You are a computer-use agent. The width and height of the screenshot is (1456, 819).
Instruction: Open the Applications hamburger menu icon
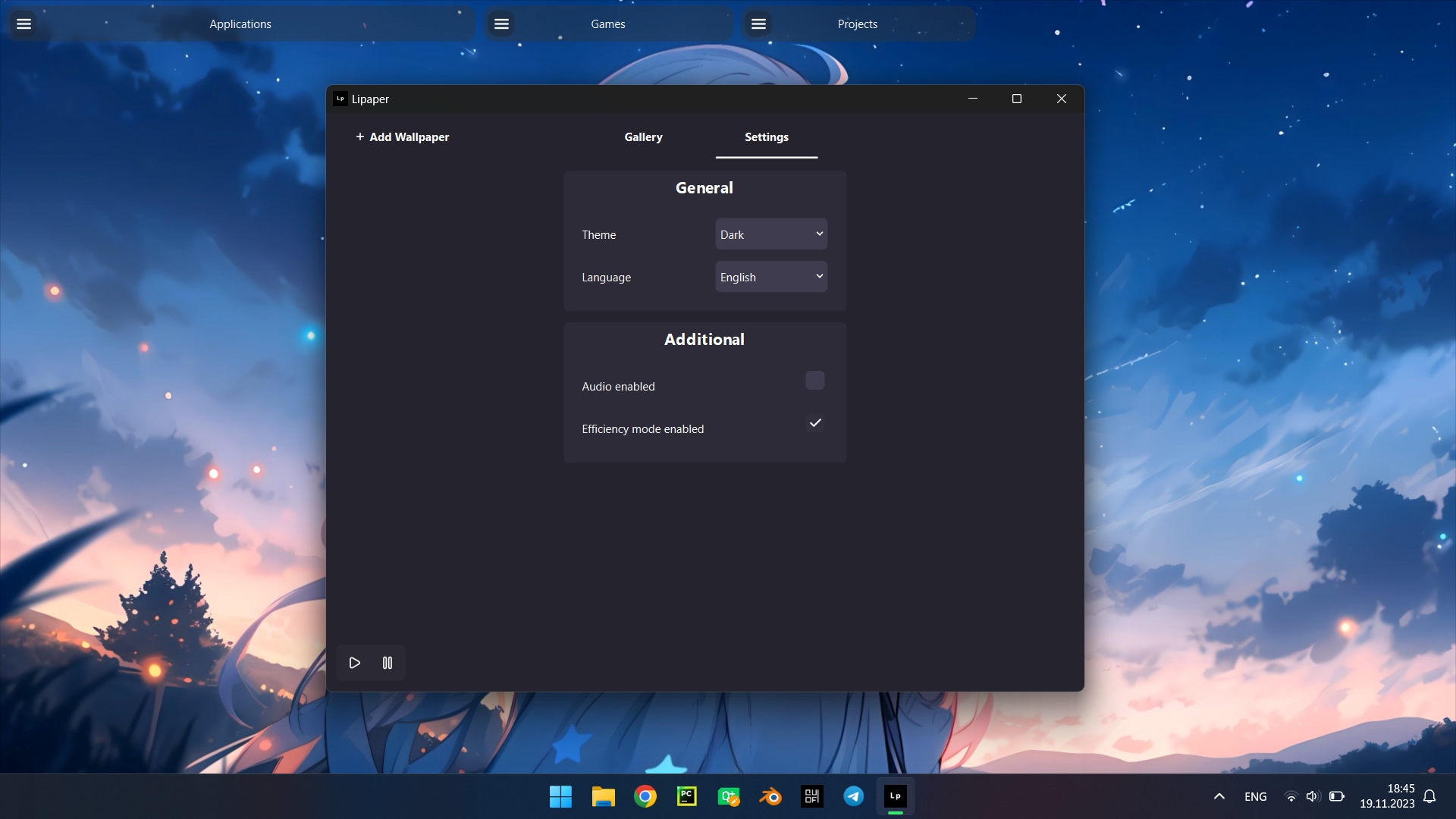24,24
